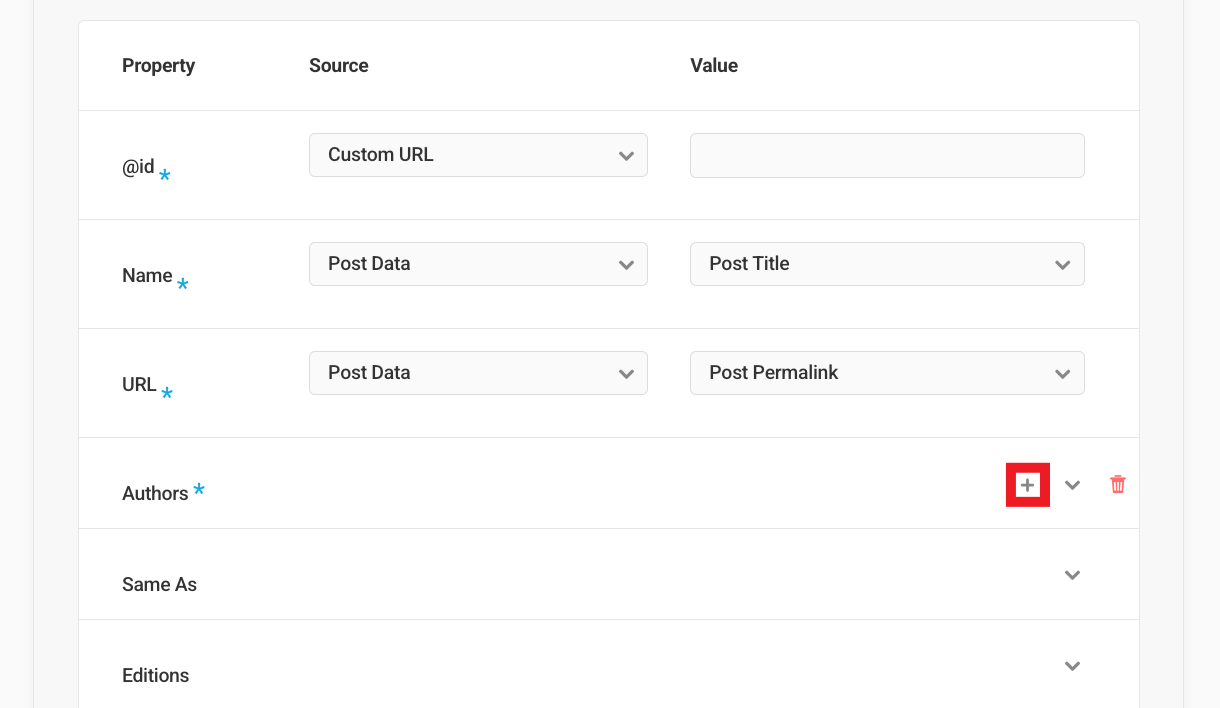The height and width of the screenshot is (708, 1220).
Task: Click the Property column header
Action: click(158, 65)
